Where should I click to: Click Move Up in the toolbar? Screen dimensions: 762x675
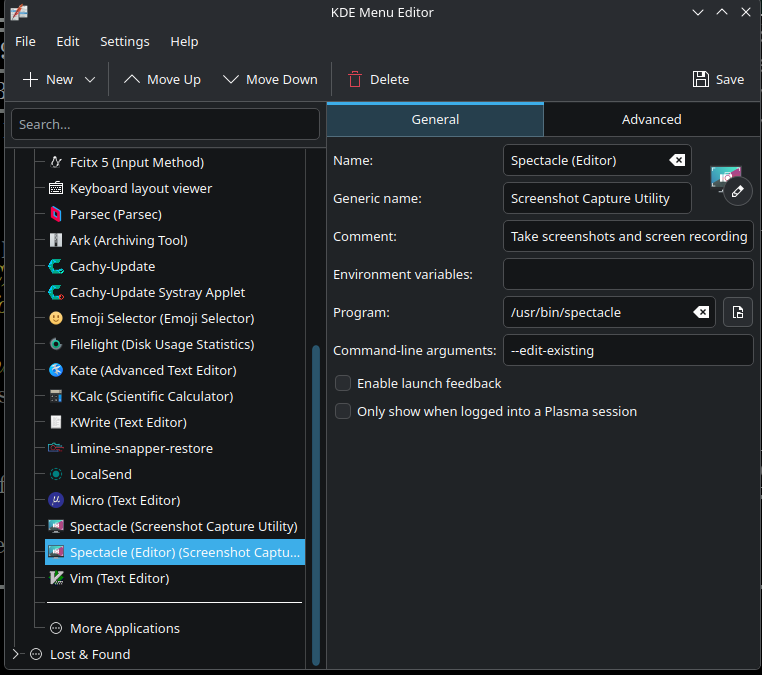tap(162, 80)
